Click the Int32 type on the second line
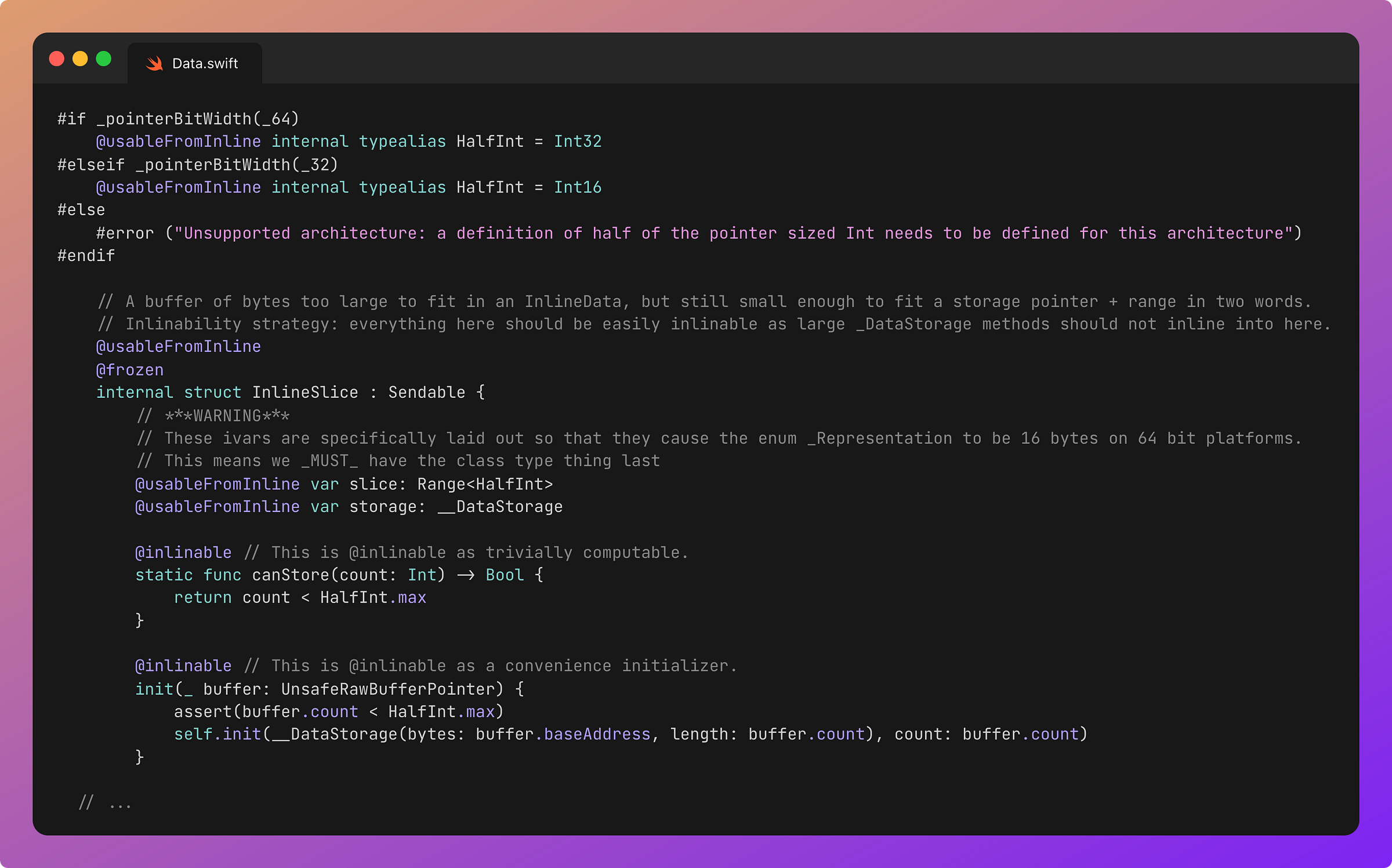This screenshot has height=868, width=1392. [577, 141]
